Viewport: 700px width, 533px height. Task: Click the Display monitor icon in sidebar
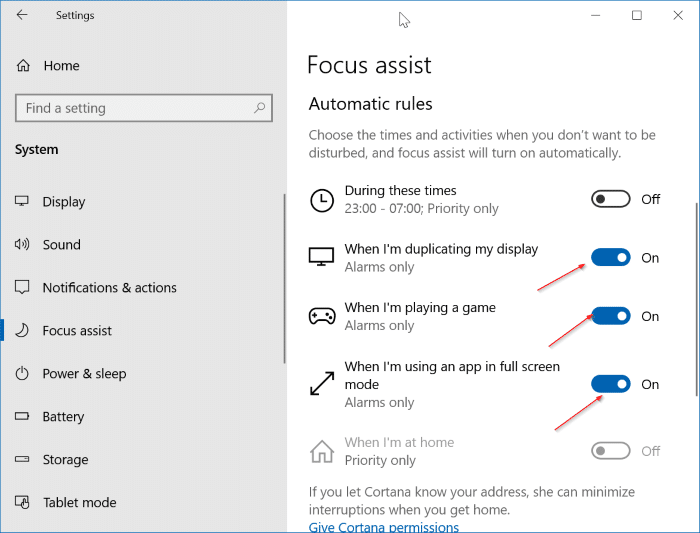[x=22, y=201]
